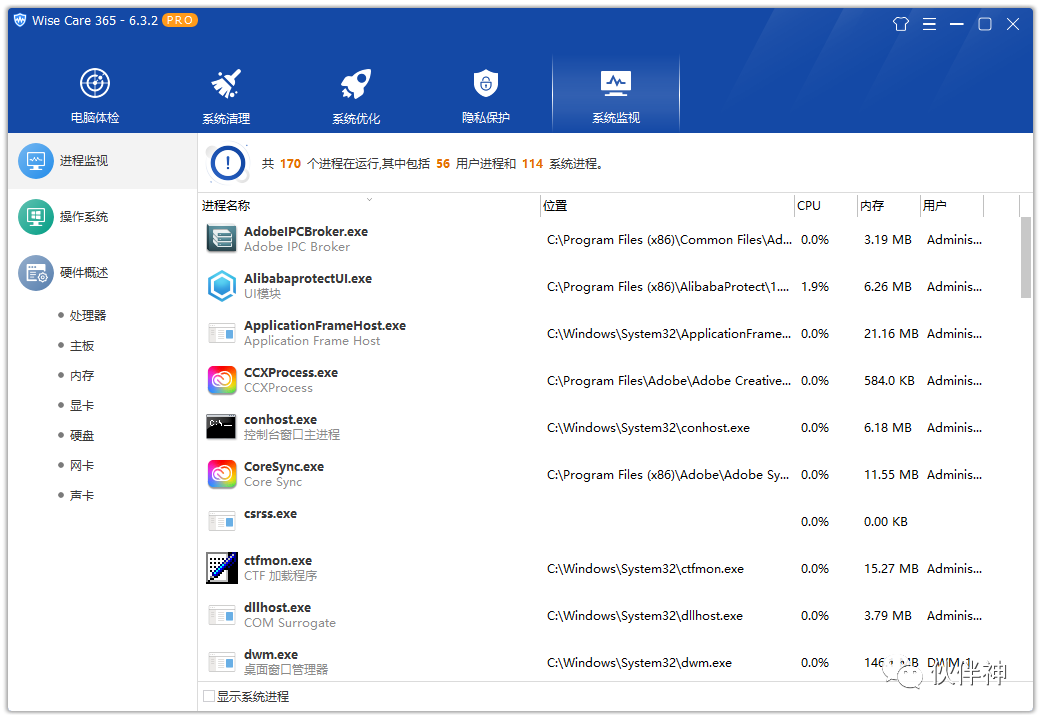This screenshot has width=1041, height=719.
Task: Click the 21.16 MB memory value
Action: (x=891, y=334)
